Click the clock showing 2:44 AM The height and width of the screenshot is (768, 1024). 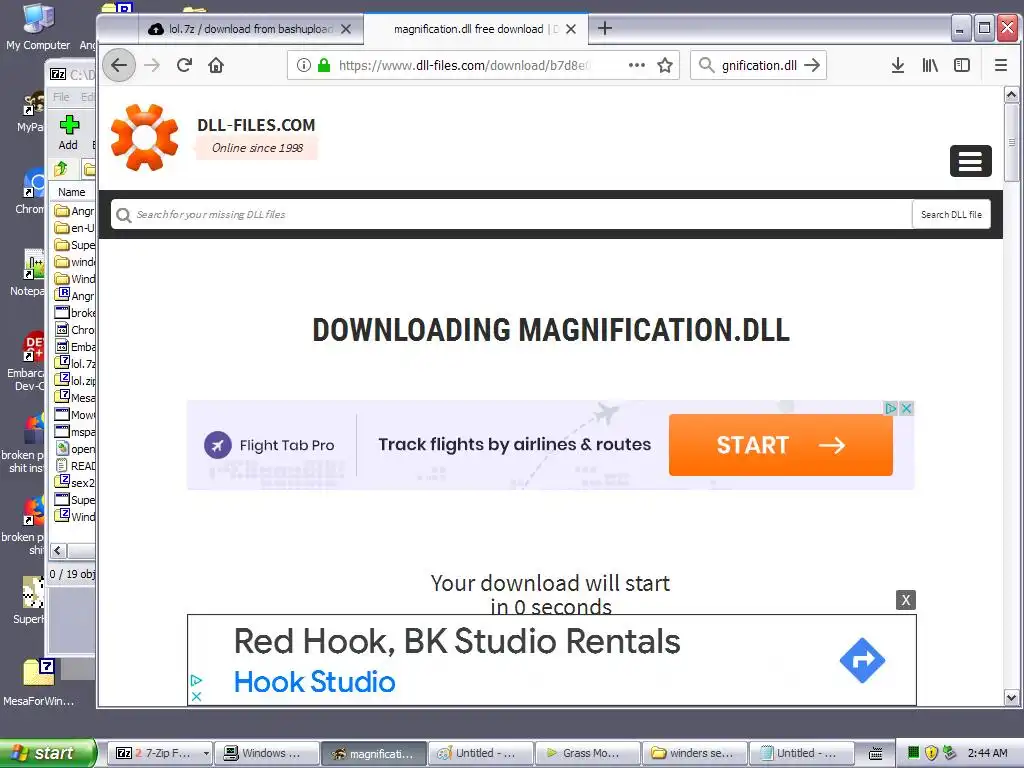[x=987, y=753]
